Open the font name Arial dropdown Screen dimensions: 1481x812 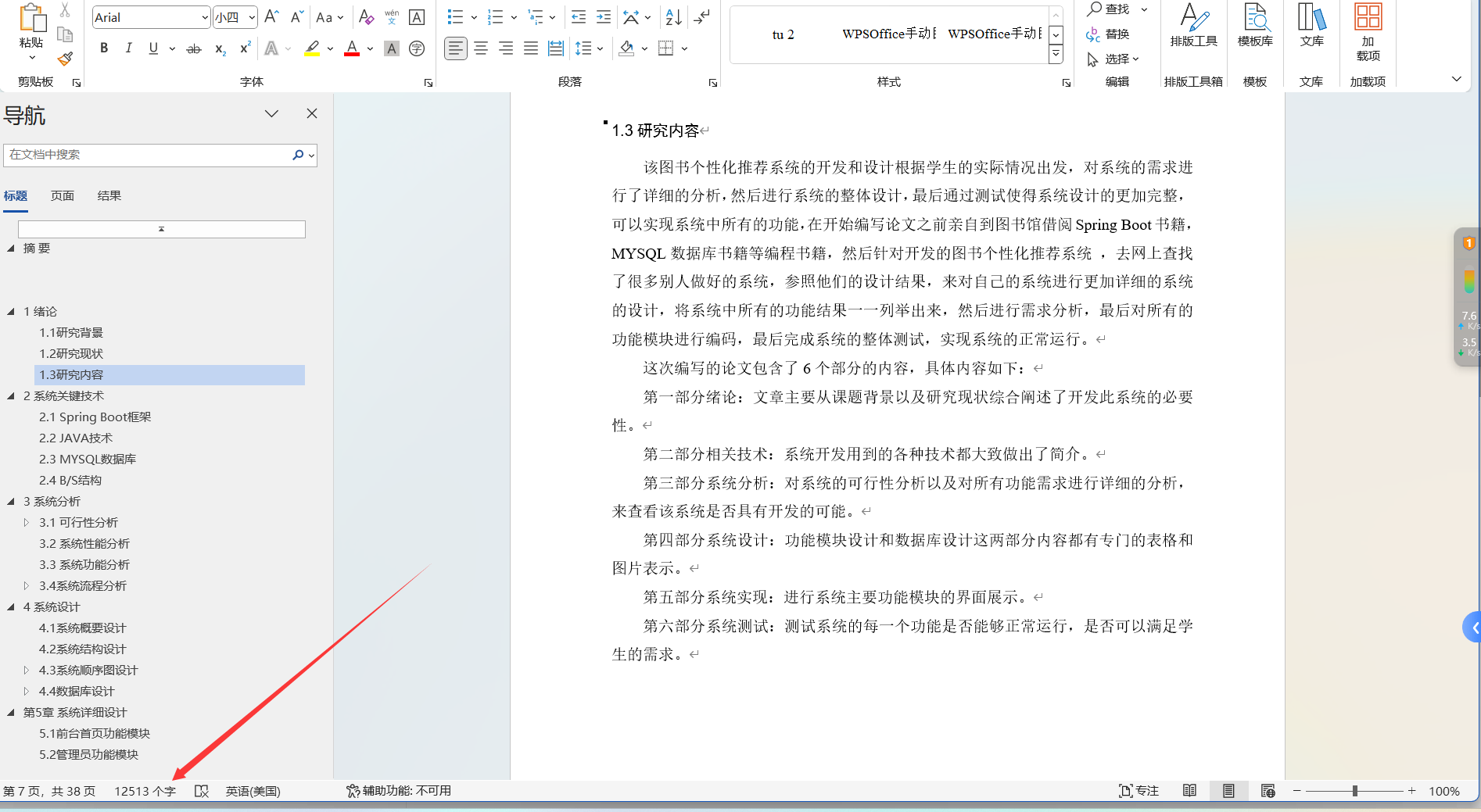click(205, 17)
